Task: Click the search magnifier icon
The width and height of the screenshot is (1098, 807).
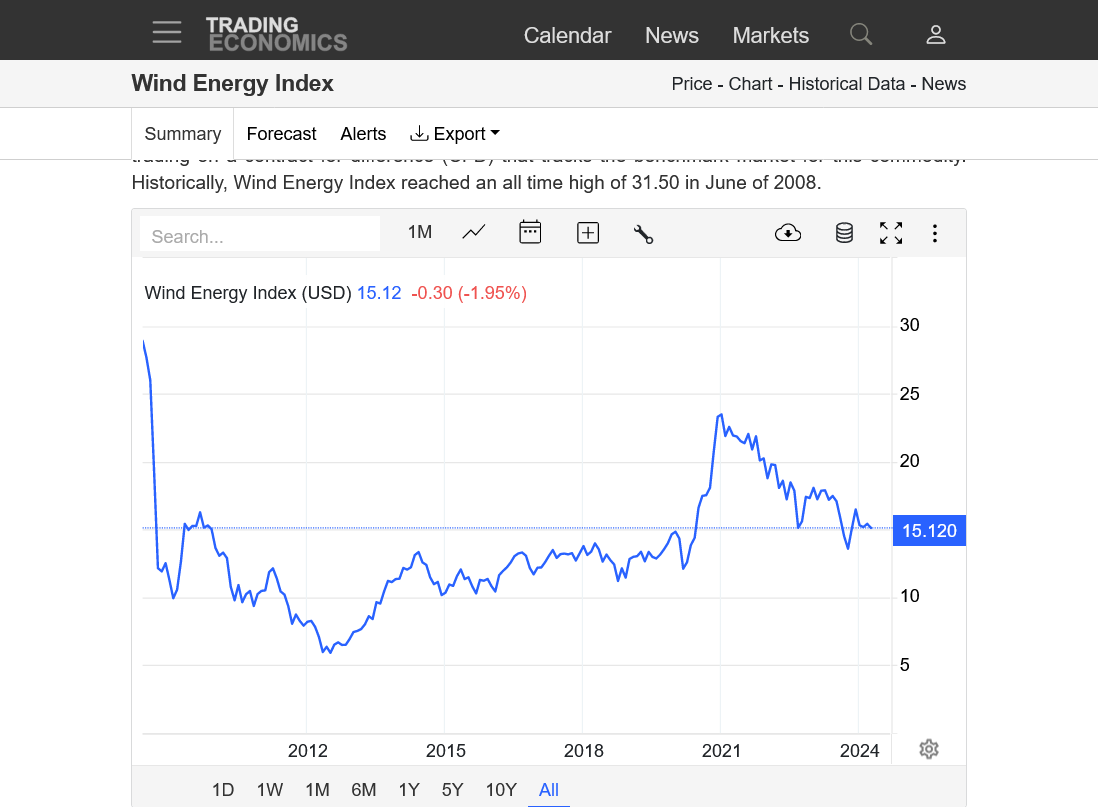Action: coord(860,34)
